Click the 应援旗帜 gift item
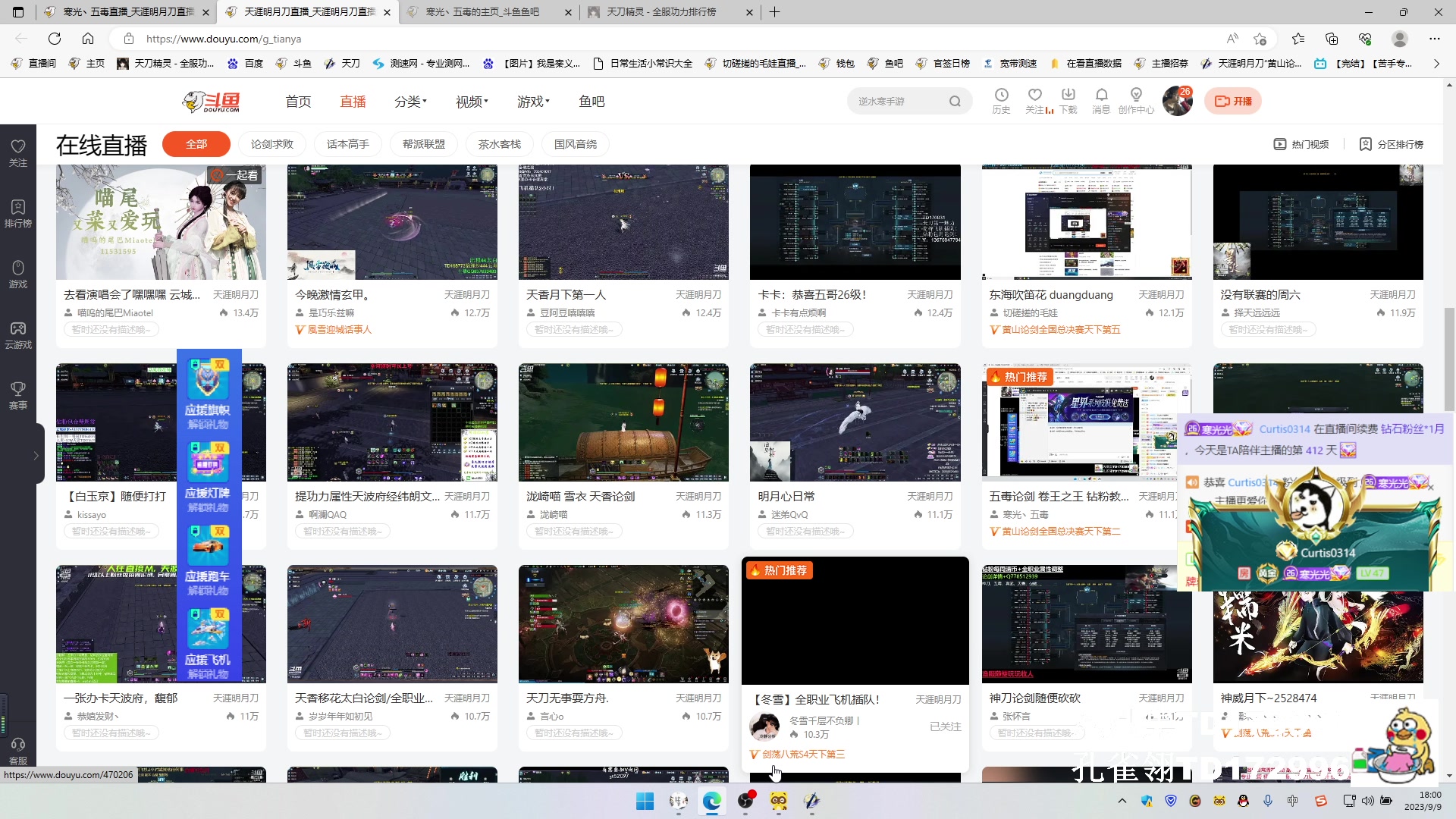 [208, 393]
